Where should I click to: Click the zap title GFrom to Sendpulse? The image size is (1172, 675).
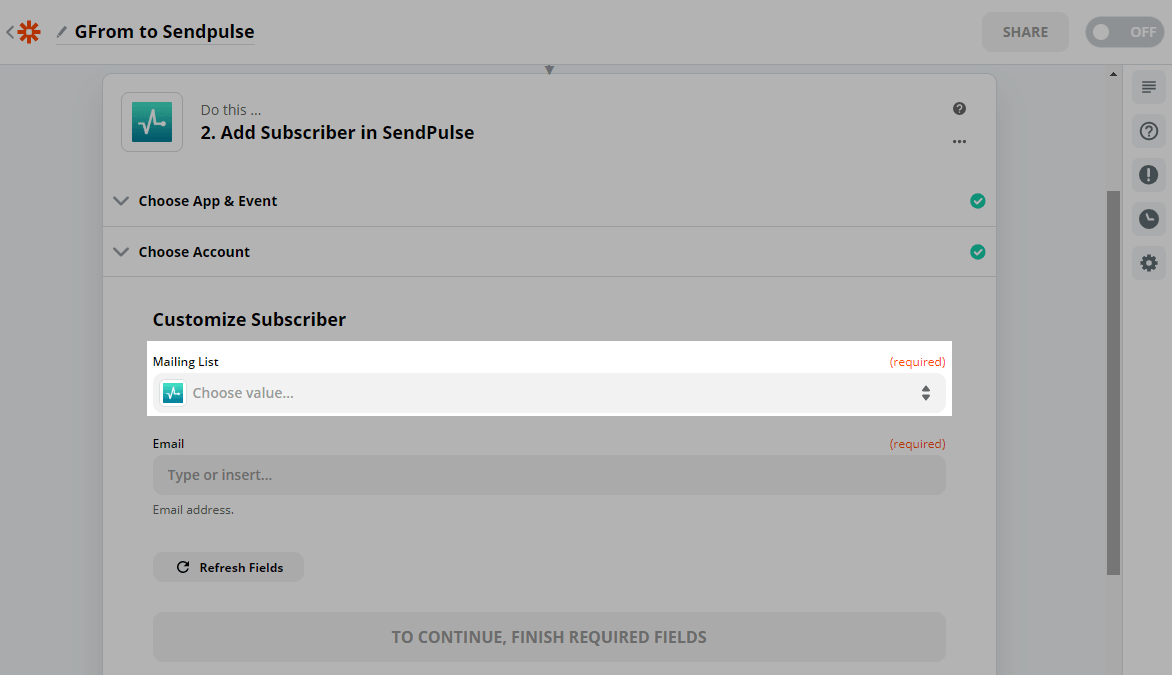pos(164,32)
